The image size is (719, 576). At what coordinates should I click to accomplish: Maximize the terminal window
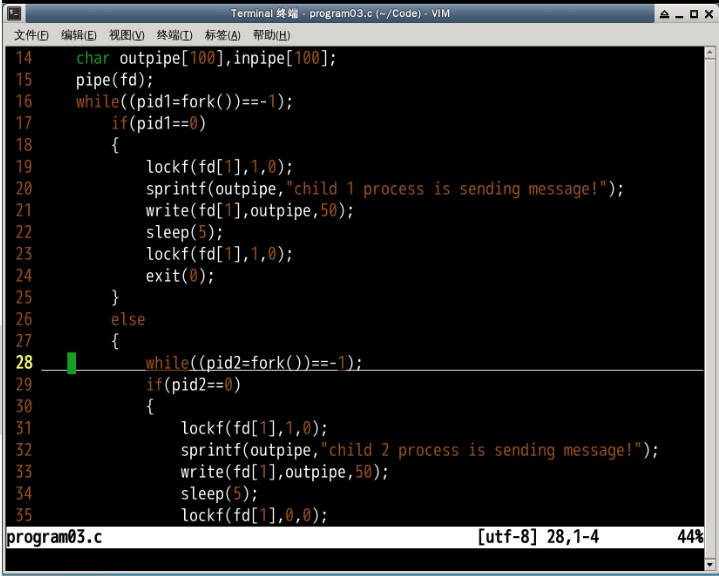tap(693, 13)
